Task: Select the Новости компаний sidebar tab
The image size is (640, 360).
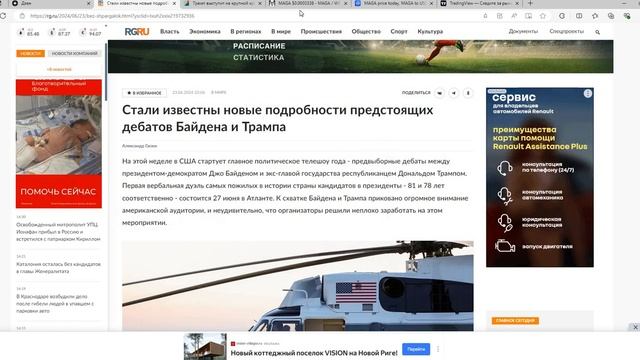Action: pos(74,53)
